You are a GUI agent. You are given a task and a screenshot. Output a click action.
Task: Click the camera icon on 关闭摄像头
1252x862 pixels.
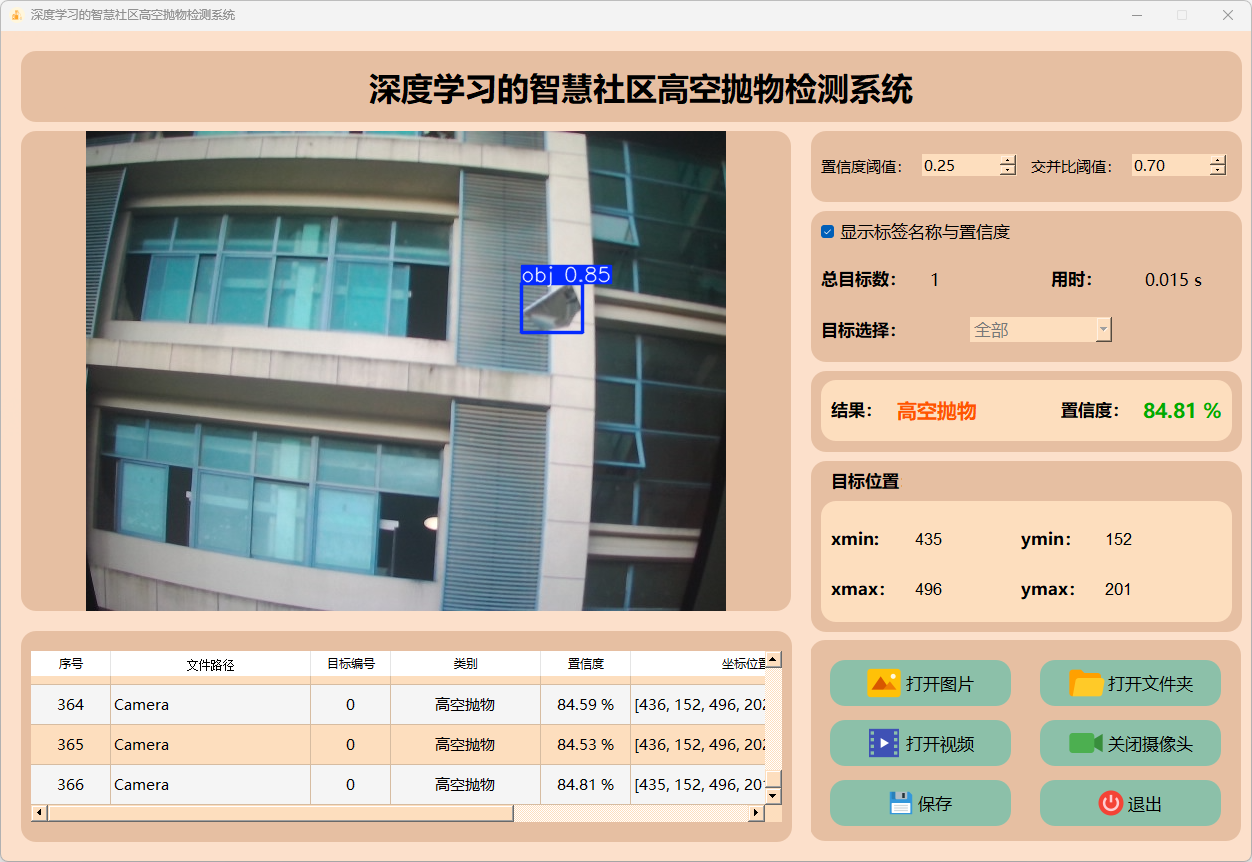(x=1085, y=743)
